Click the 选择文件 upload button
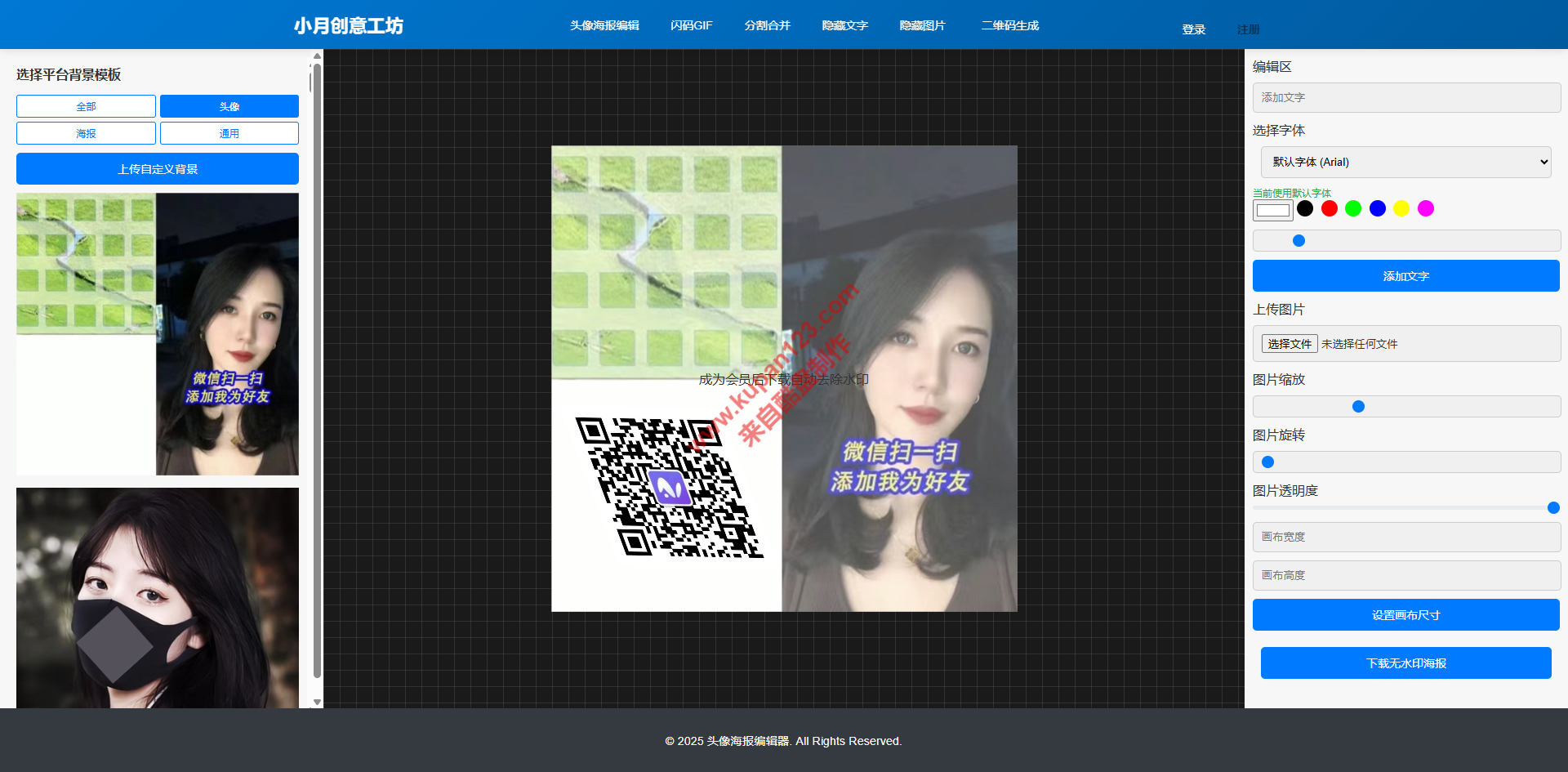This screenshot has width=1568, height=772. 1289,344
